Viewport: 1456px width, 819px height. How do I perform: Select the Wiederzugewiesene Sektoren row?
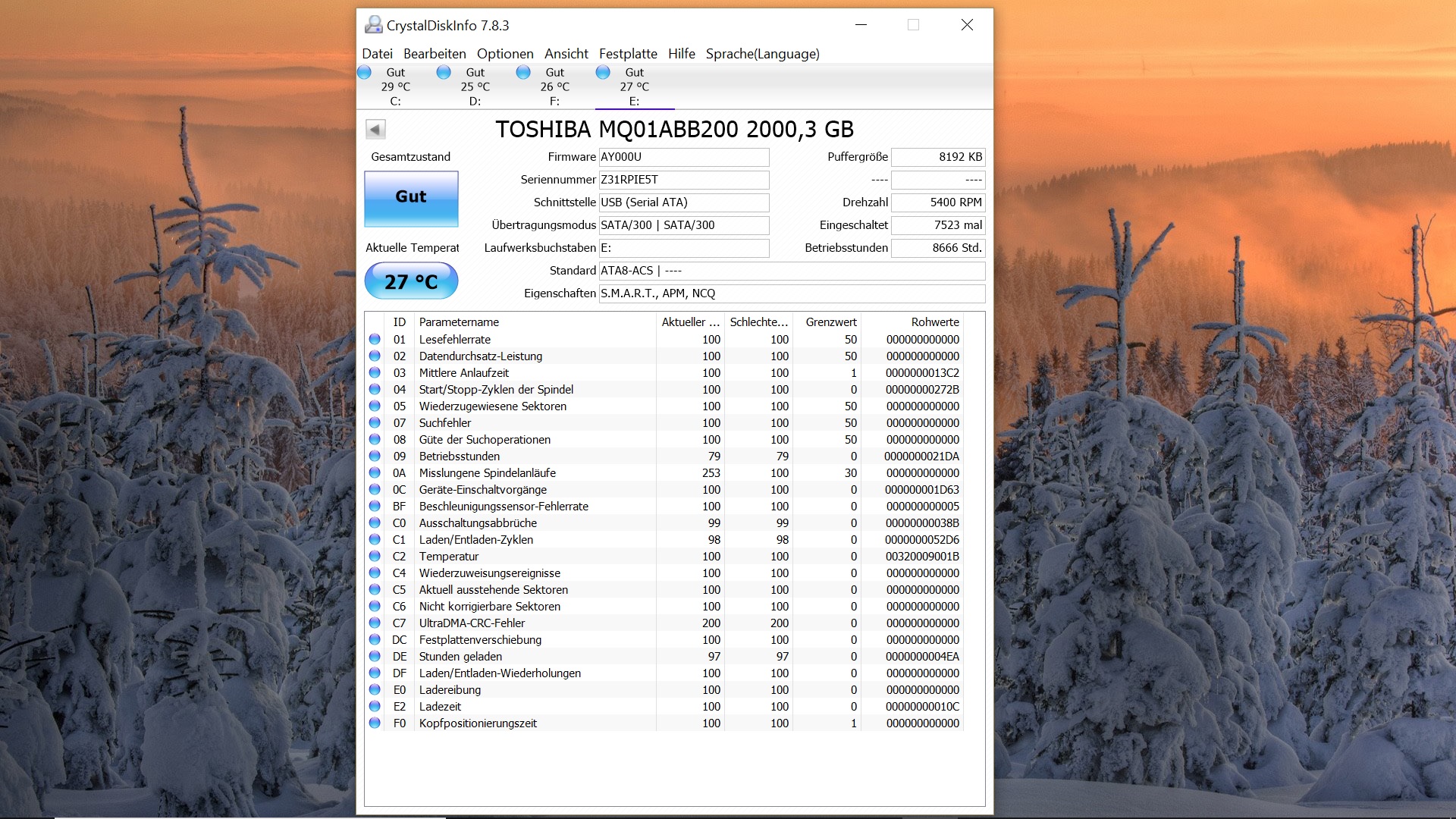click(x=493, y=406)
